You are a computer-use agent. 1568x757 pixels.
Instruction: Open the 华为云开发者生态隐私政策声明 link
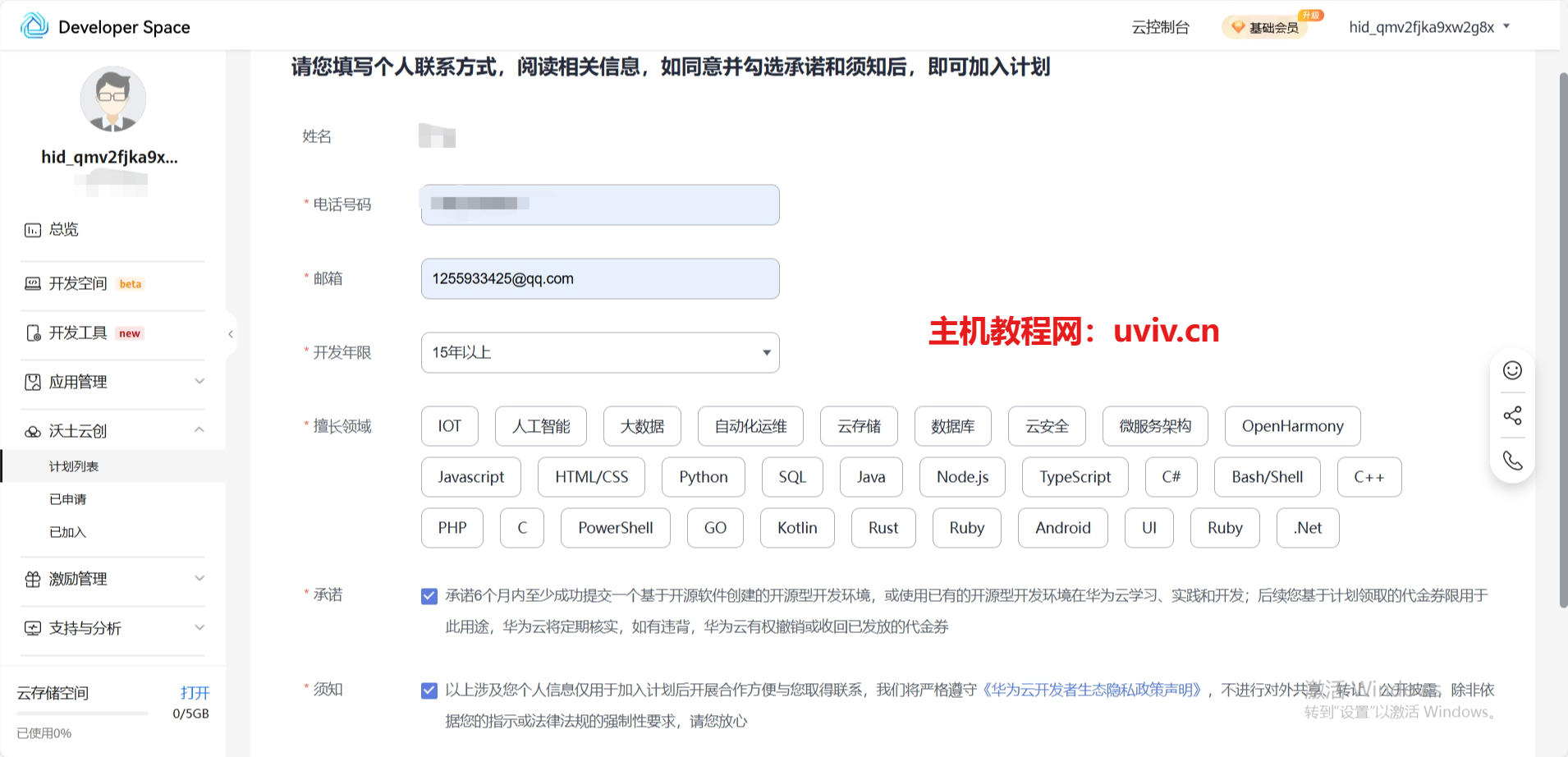1091,690
